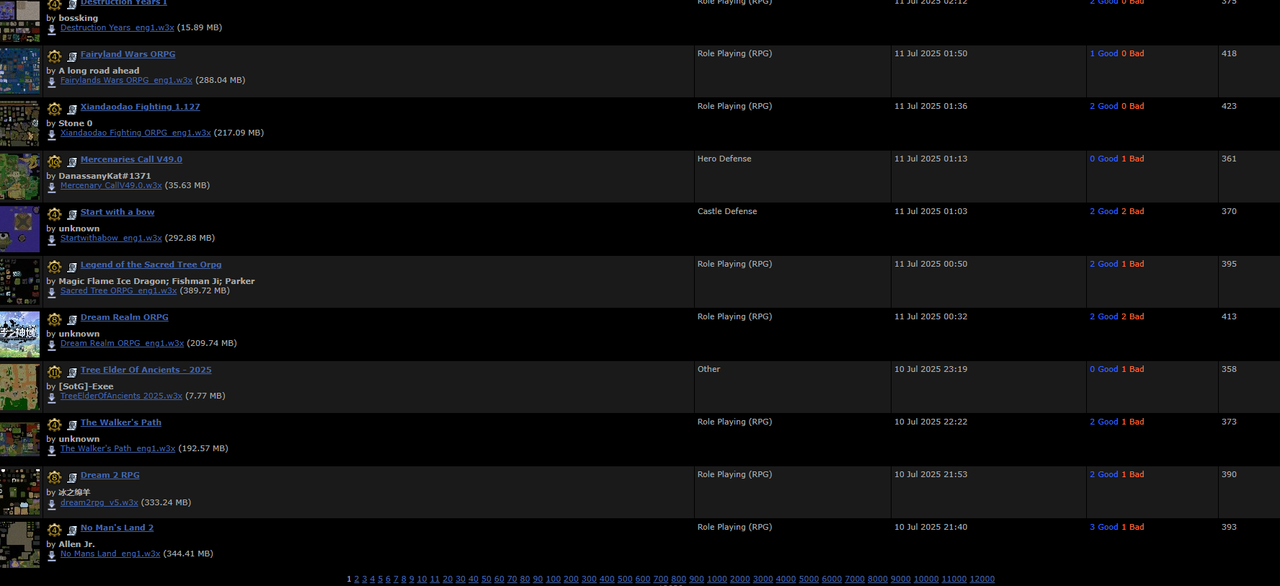Image resolution: width=1280 pixels, height=586 pixels.
Task: Click the gear badge beside Xiandaodao Fighting 1.127
Action: (x=54, y=109)
